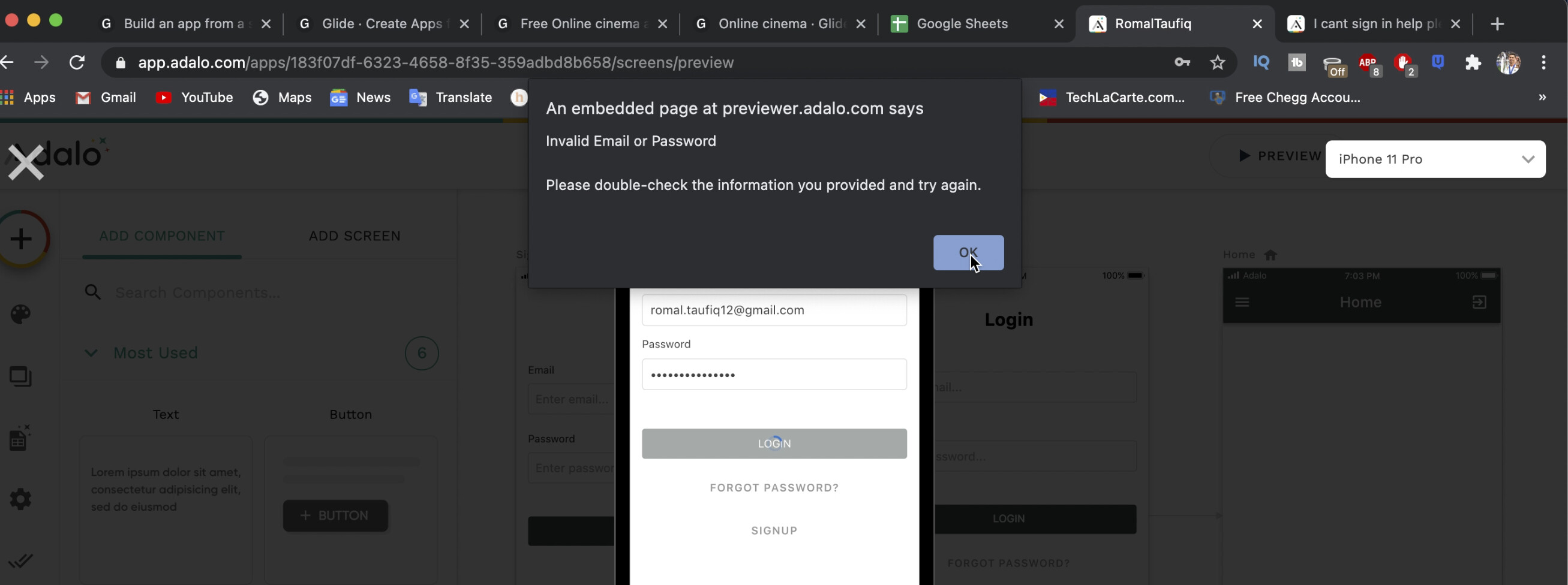Open the Apps bookmark shortcut
Image resolution: width=1568 pixels, height=585 pixels.
[28, 98]
